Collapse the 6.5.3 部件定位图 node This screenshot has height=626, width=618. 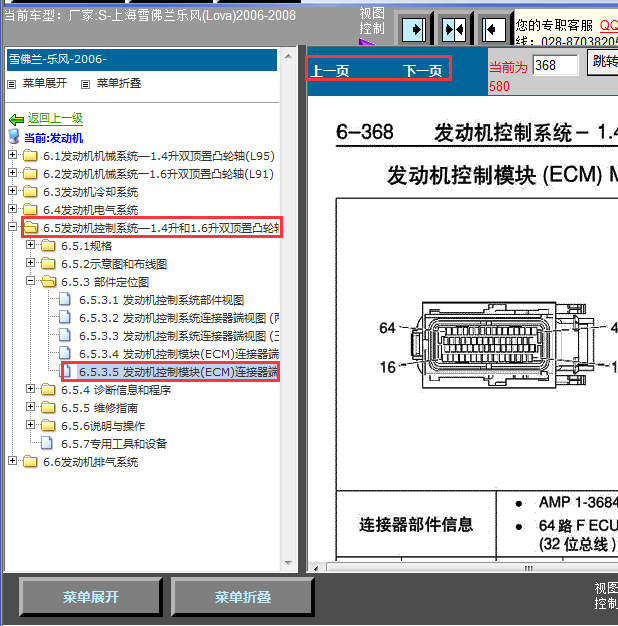coord(30,281)
